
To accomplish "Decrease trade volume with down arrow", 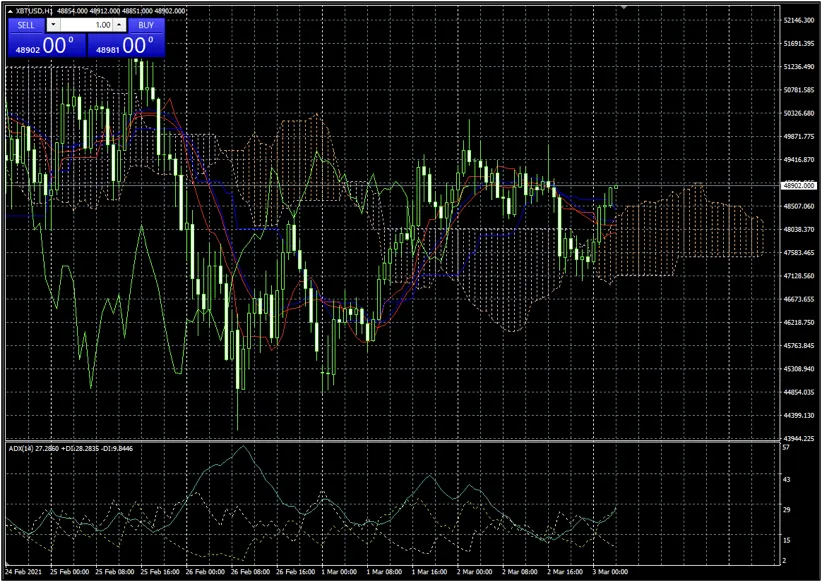I will [53, 25].
